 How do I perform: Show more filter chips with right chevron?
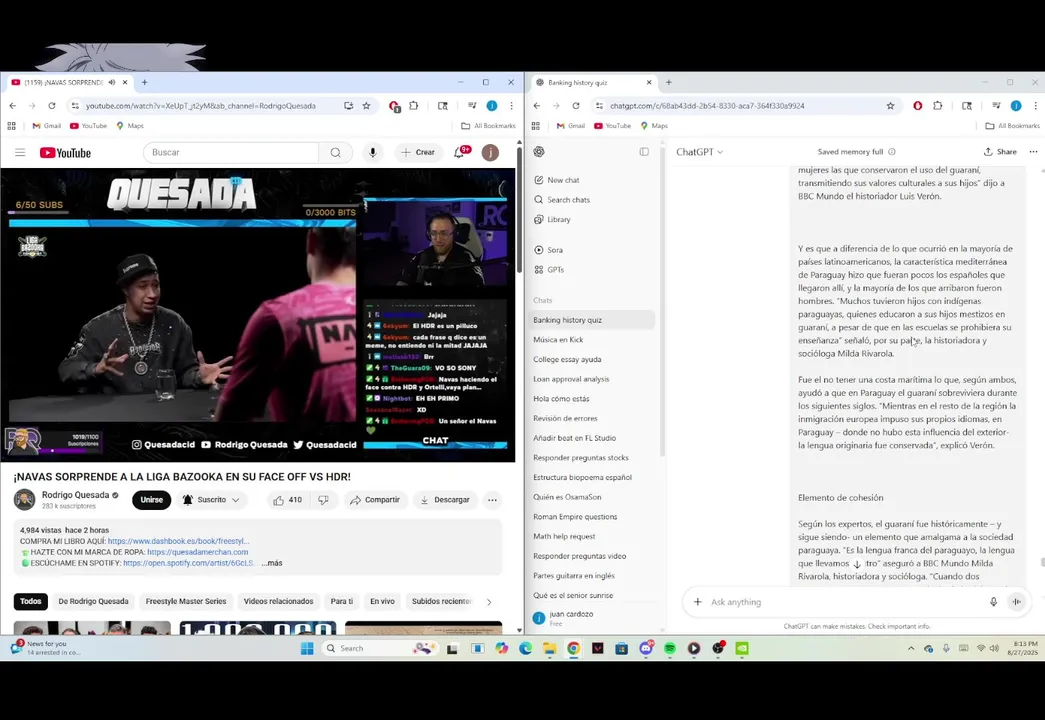489,602
